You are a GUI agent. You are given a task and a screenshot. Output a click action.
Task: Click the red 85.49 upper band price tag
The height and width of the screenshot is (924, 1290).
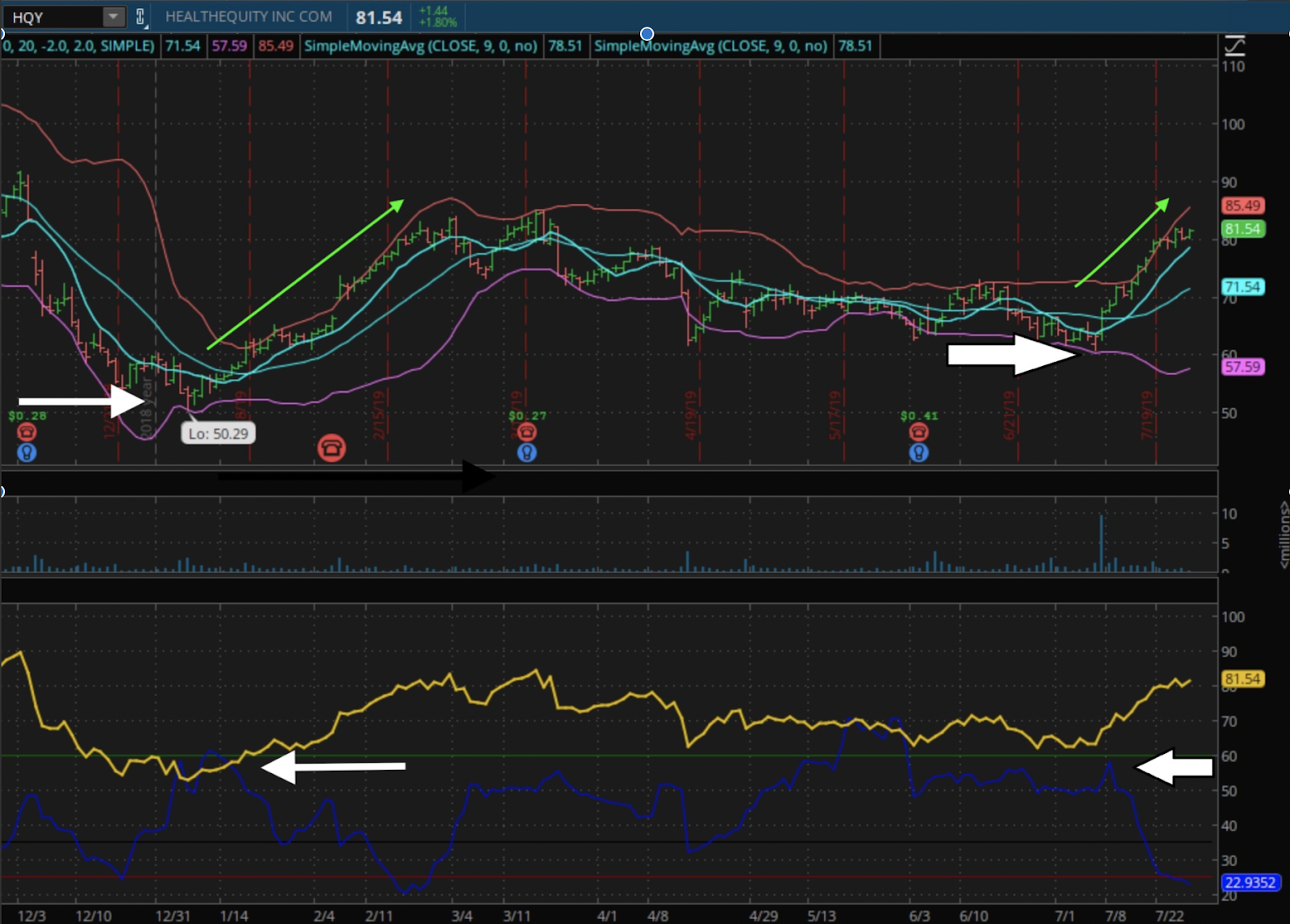(x=1242, y=206)
